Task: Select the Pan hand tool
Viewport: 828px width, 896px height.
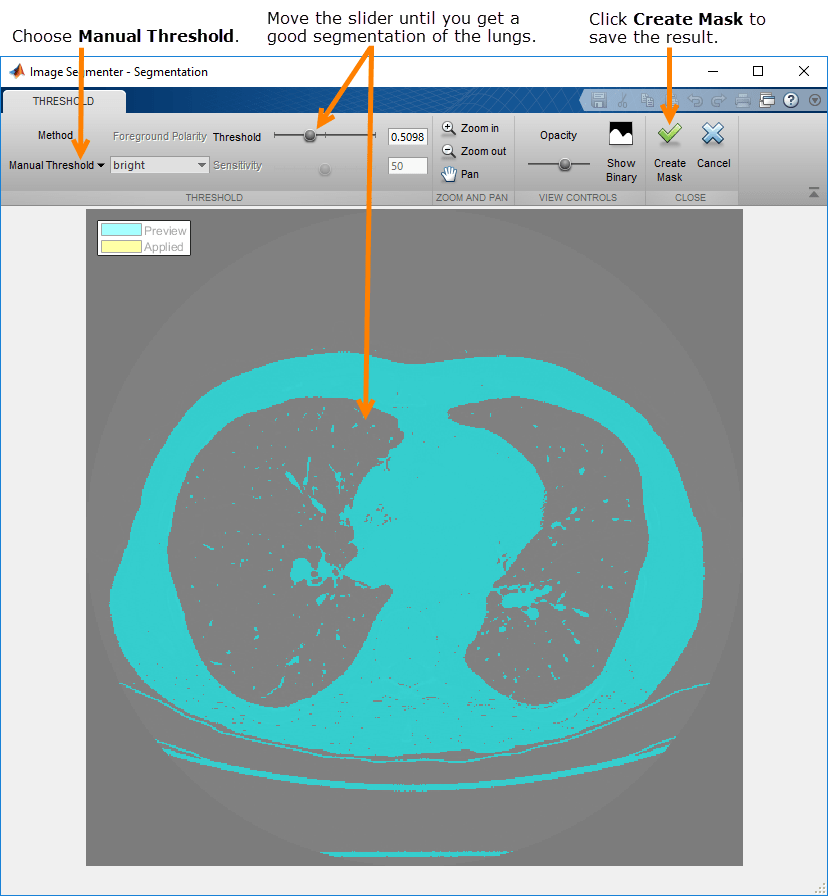Action: [x=449, y=174]
